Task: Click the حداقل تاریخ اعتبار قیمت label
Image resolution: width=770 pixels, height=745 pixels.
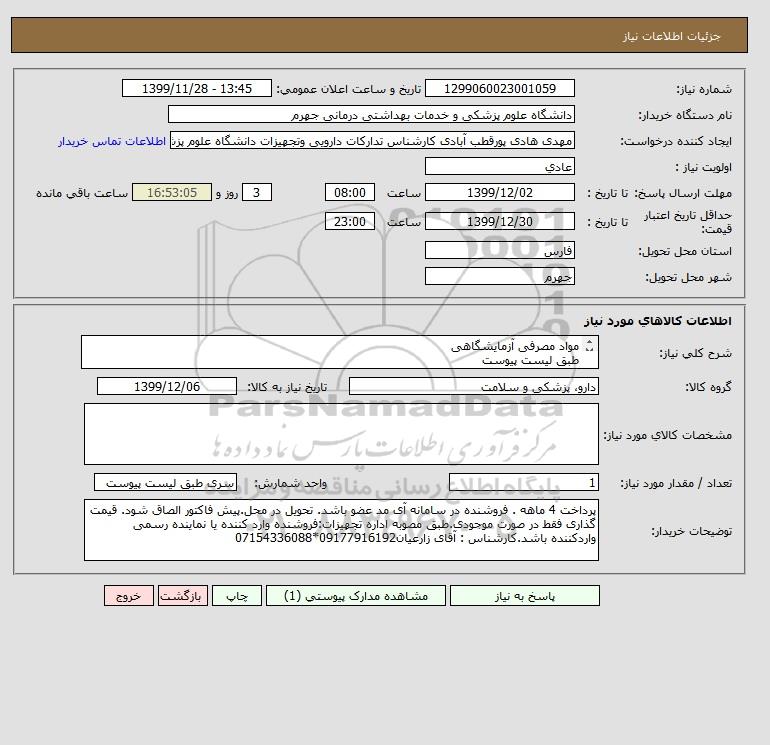Action: point(688,222)
